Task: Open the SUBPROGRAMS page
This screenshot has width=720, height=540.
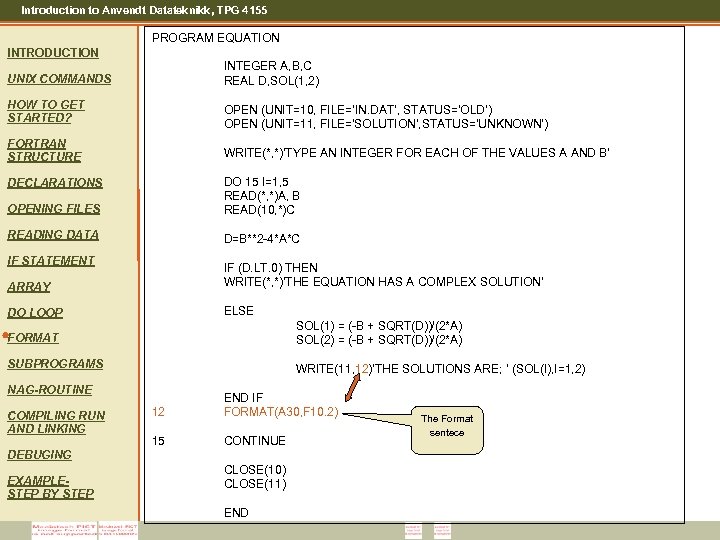Action: pos(56,364)
